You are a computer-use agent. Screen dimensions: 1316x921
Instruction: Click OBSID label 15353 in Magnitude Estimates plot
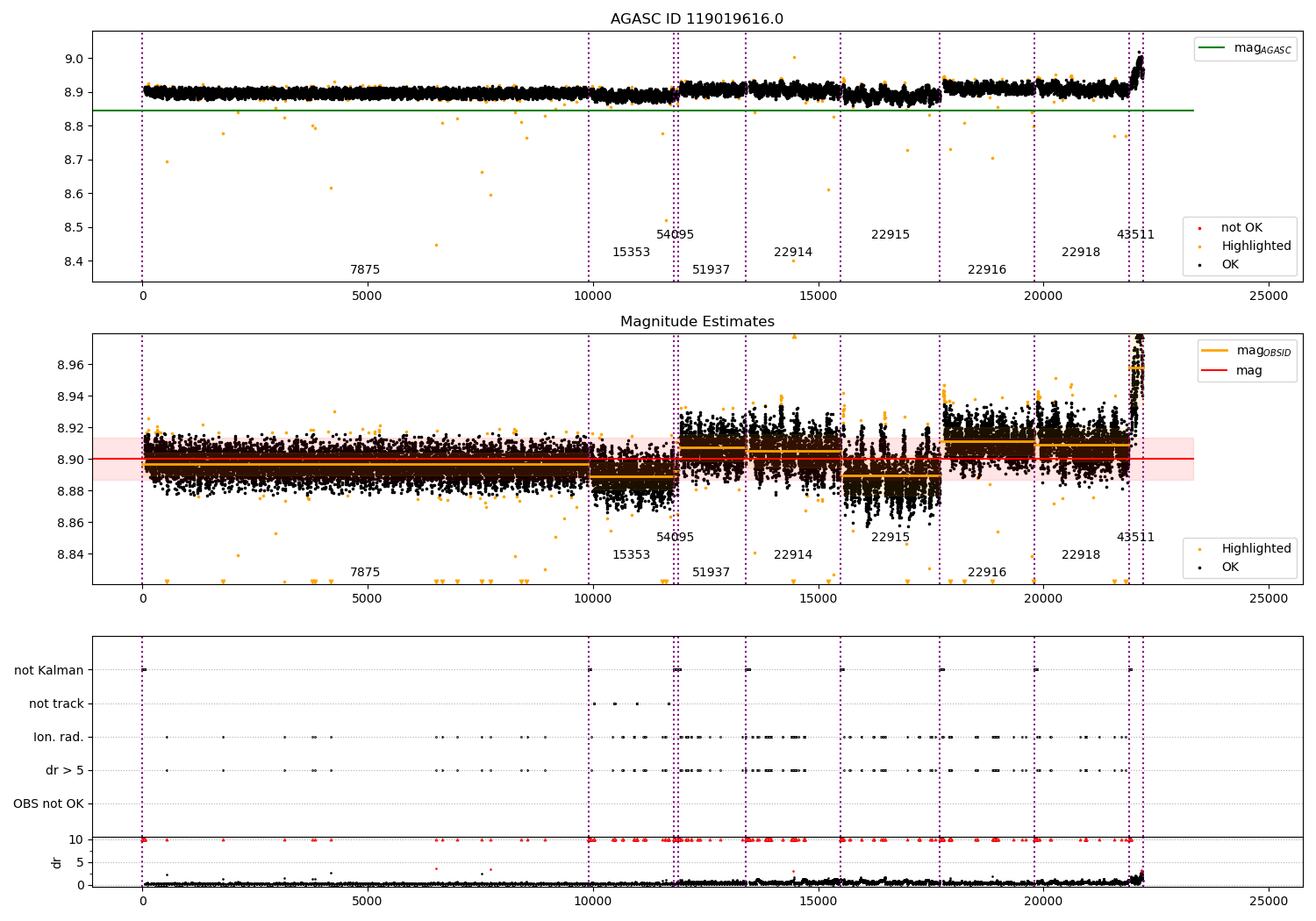tap(631, 555)
